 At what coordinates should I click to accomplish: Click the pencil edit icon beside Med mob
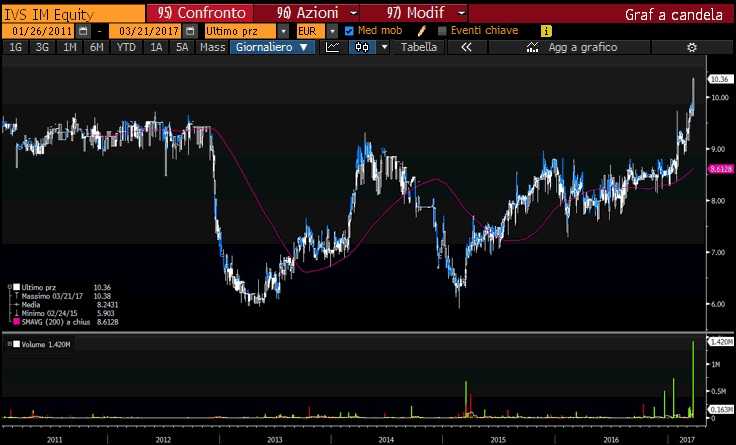tap(424, 31)
